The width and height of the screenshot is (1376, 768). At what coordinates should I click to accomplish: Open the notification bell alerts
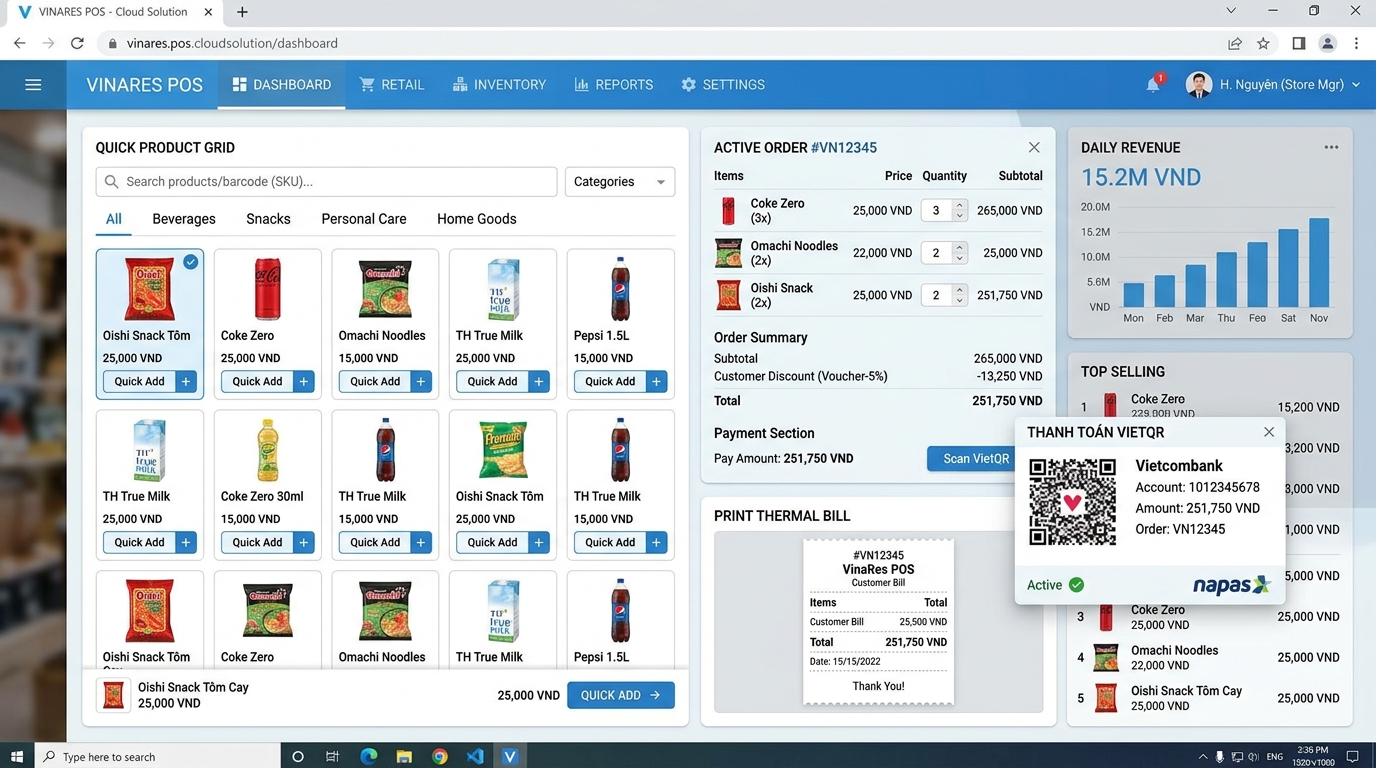1153,85
